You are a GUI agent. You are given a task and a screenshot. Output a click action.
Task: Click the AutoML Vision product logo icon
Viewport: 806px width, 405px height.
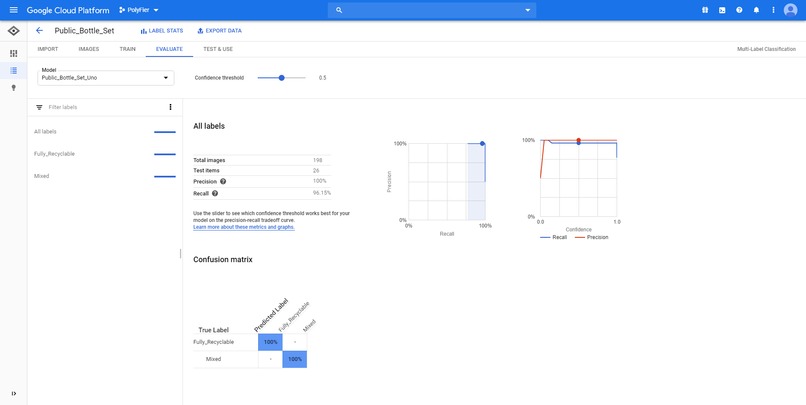click(x=13, y=31)
